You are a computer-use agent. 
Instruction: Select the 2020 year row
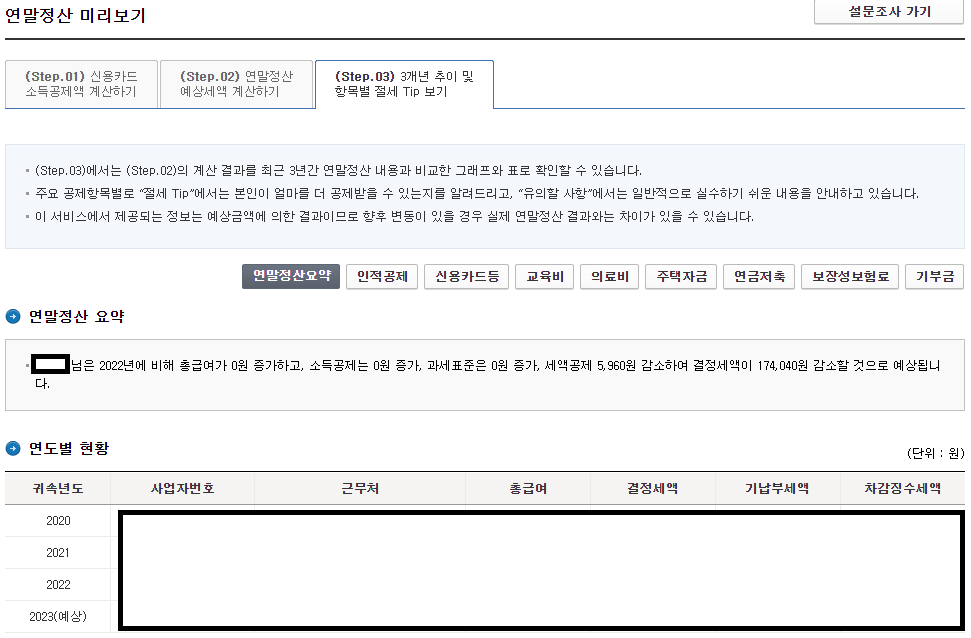click(57, 520)
